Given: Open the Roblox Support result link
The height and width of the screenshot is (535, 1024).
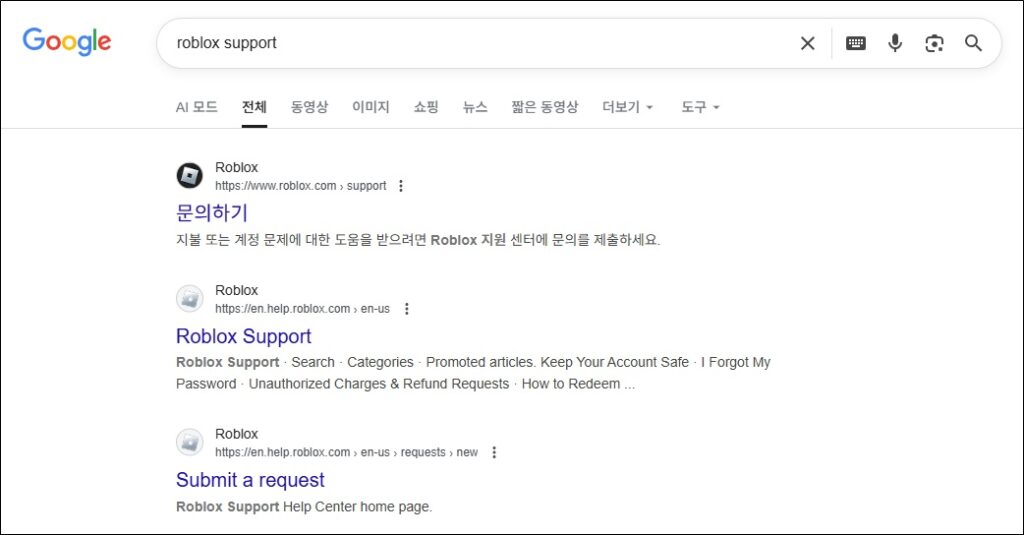Looking at the screenshot, I should point(244,336).
